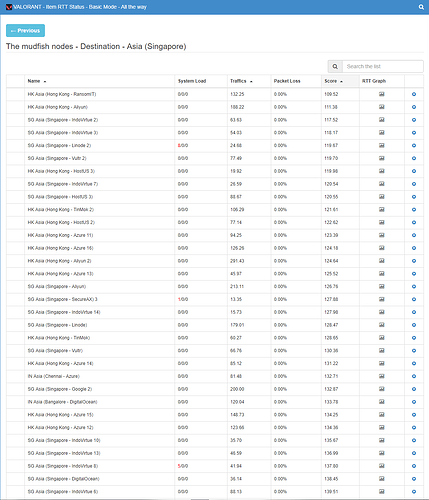
Task: Open RTT graph icon for Hong Kong - Aliyun row
Action: (382, 107)
